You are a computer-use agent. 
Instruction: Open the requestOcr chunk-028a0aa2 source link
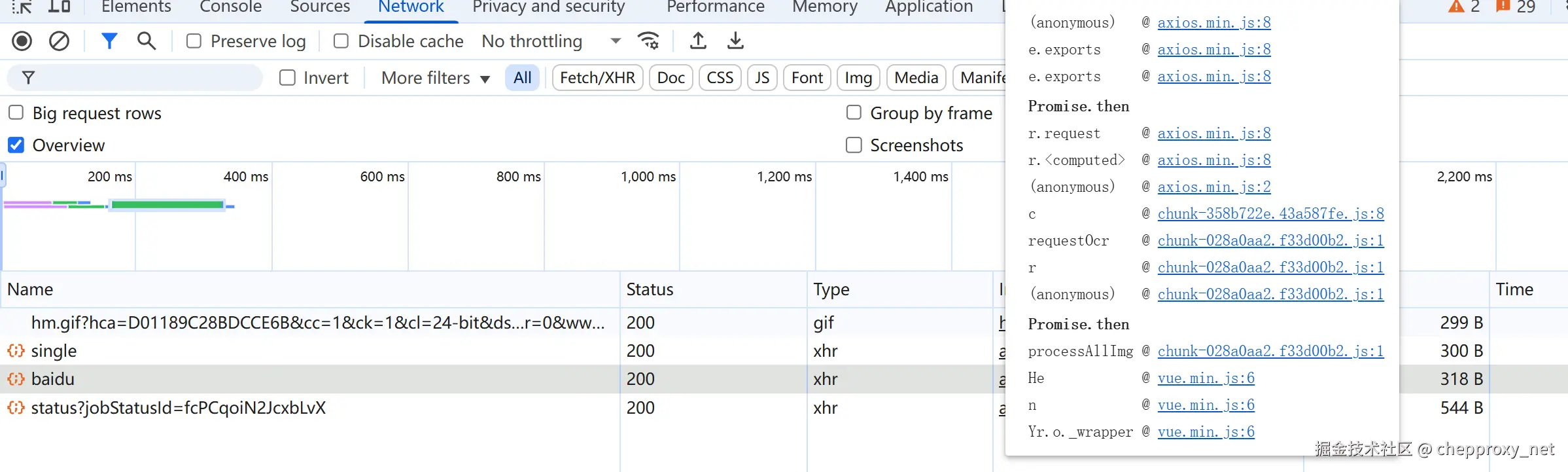[x=1270, y=241]
